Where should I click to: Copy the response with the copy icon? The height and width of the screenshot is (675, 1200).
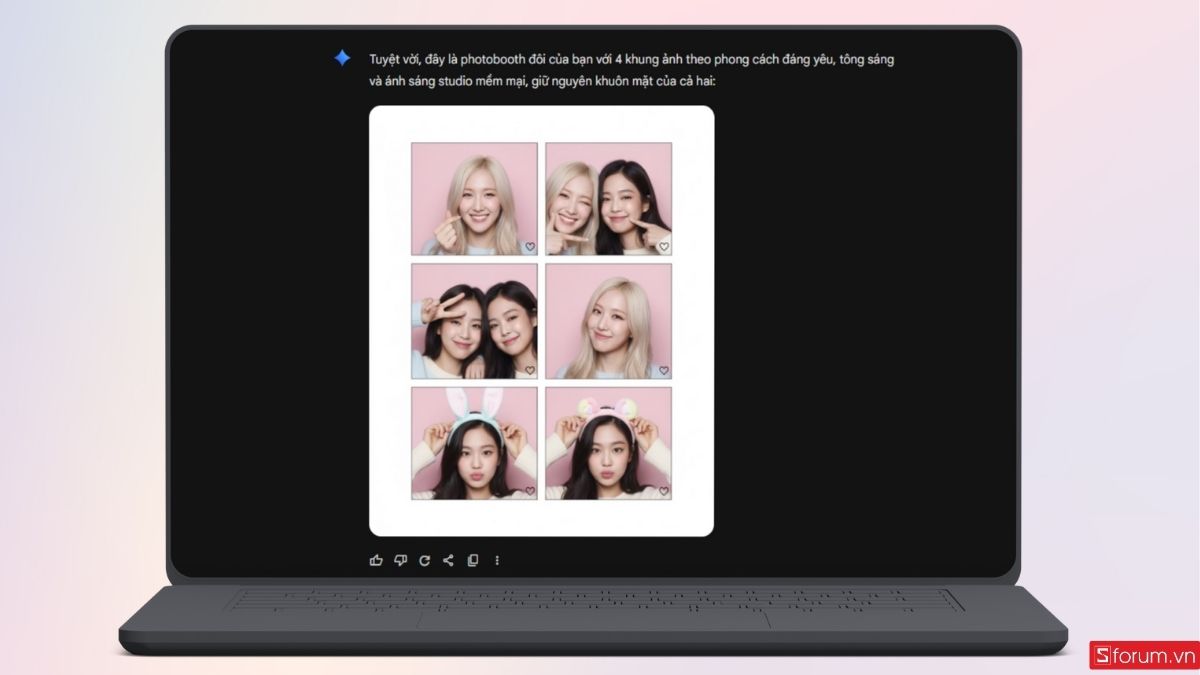pyautogui.click(x=473, y=560)
